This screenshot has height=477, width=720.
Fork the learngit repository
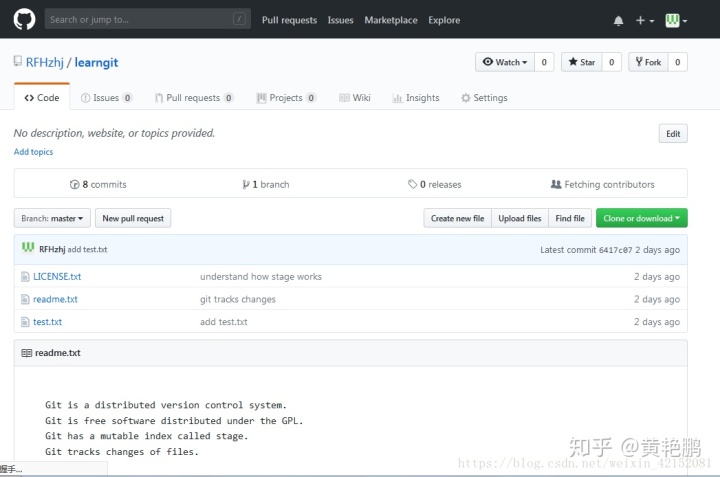point(648,62)
